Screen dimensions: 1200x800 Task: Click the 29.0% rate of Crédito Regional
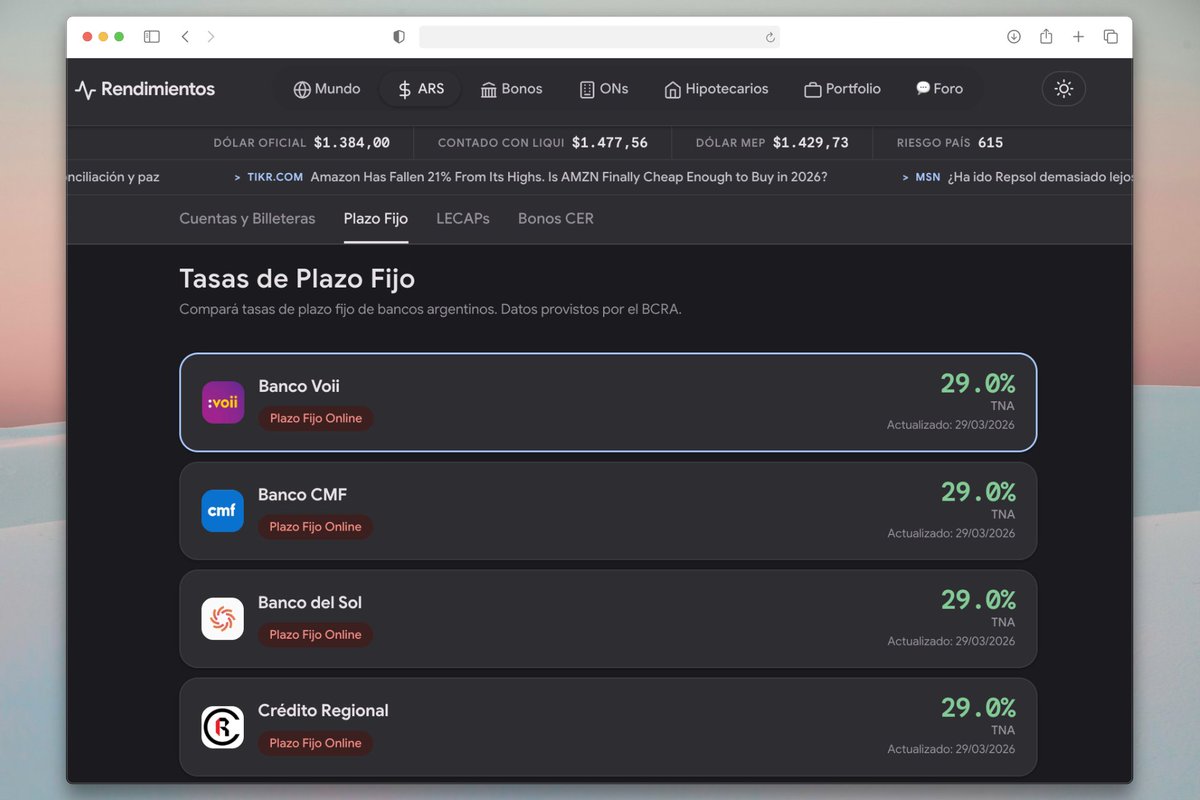977,707
